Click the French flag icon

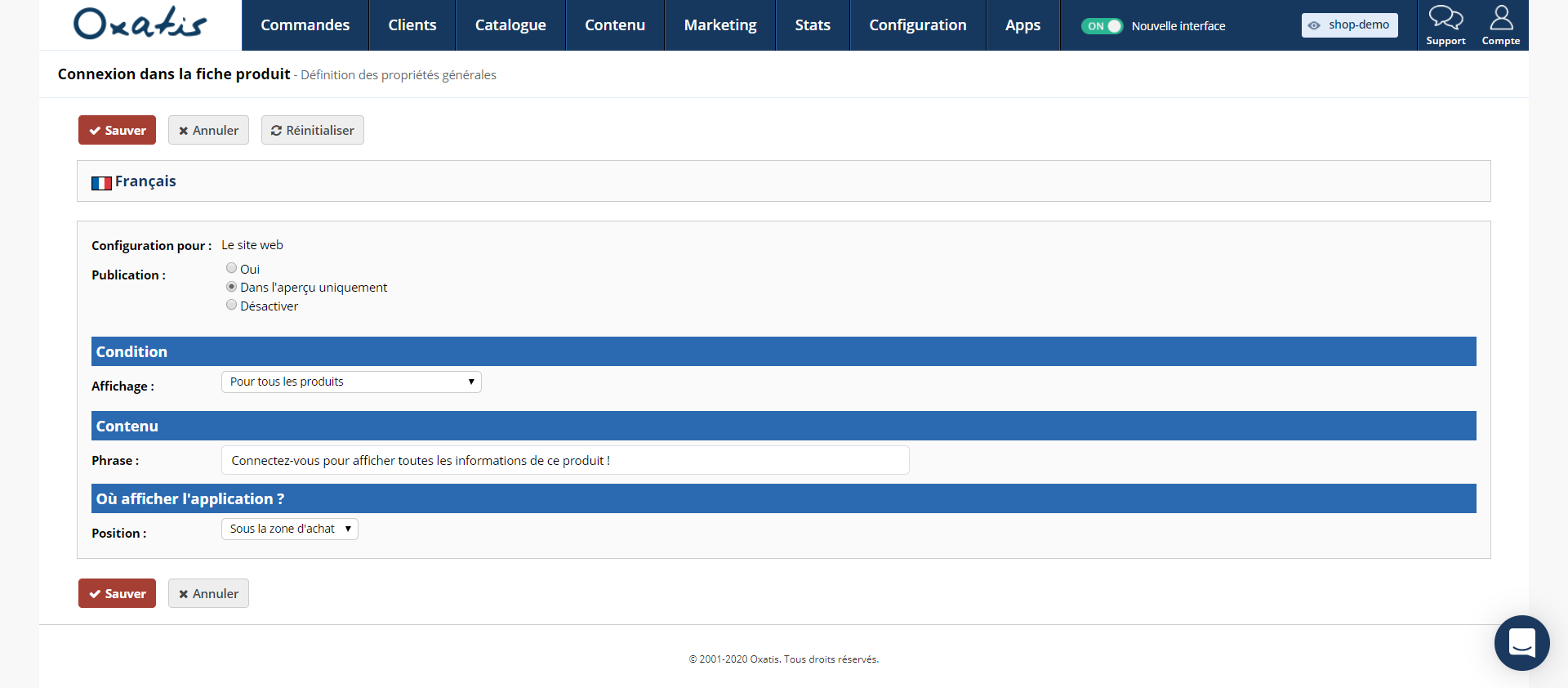(101, 183)
